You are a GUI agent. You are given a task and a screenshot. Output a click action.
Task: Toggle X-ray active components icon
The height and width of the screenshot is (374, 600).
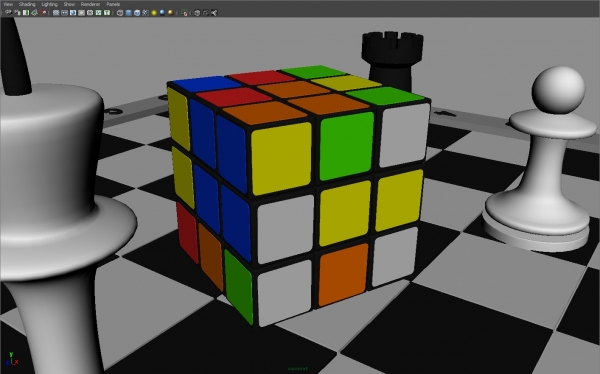[205, 13]
